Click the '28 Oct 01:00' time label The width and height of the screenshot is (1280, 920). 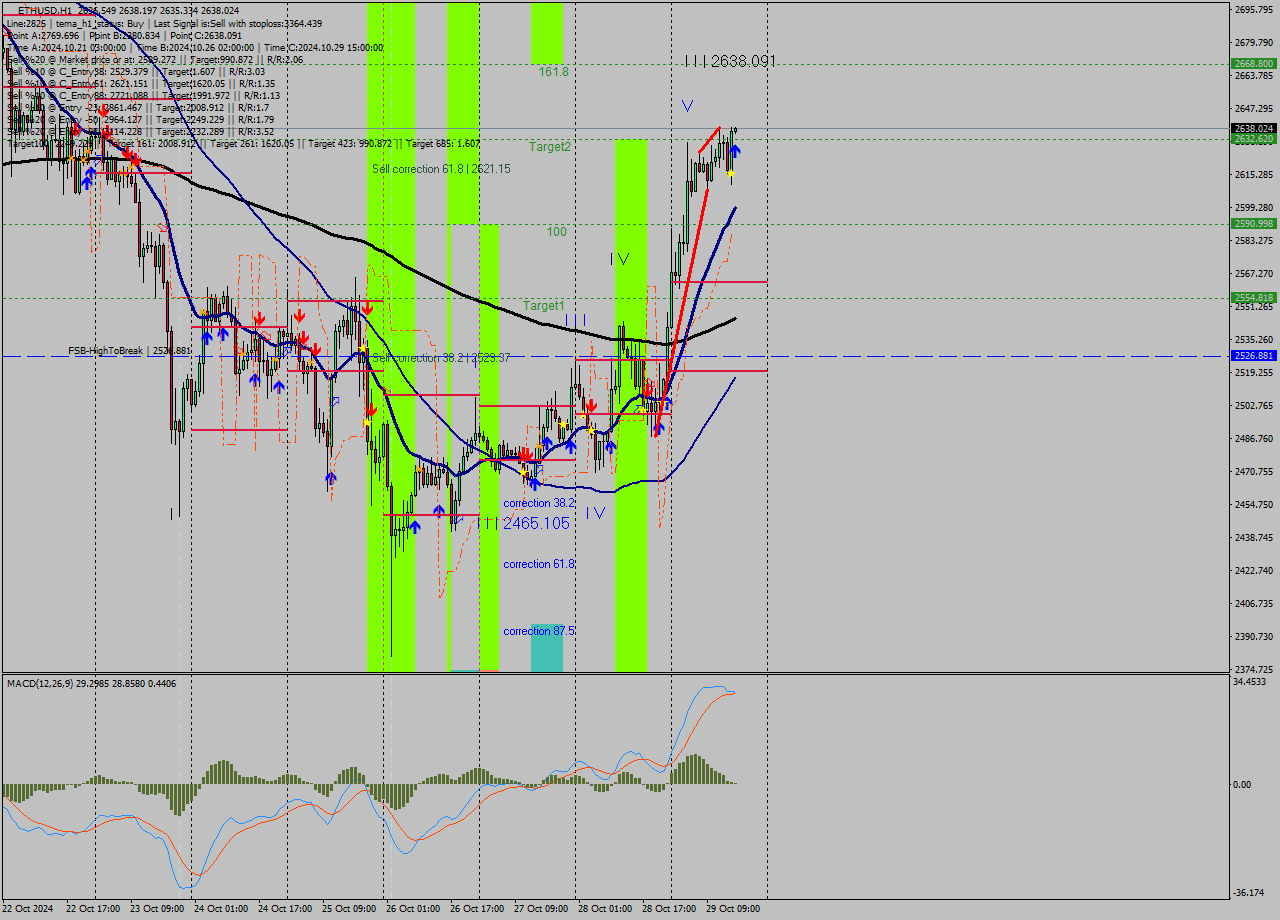point(605,909)
